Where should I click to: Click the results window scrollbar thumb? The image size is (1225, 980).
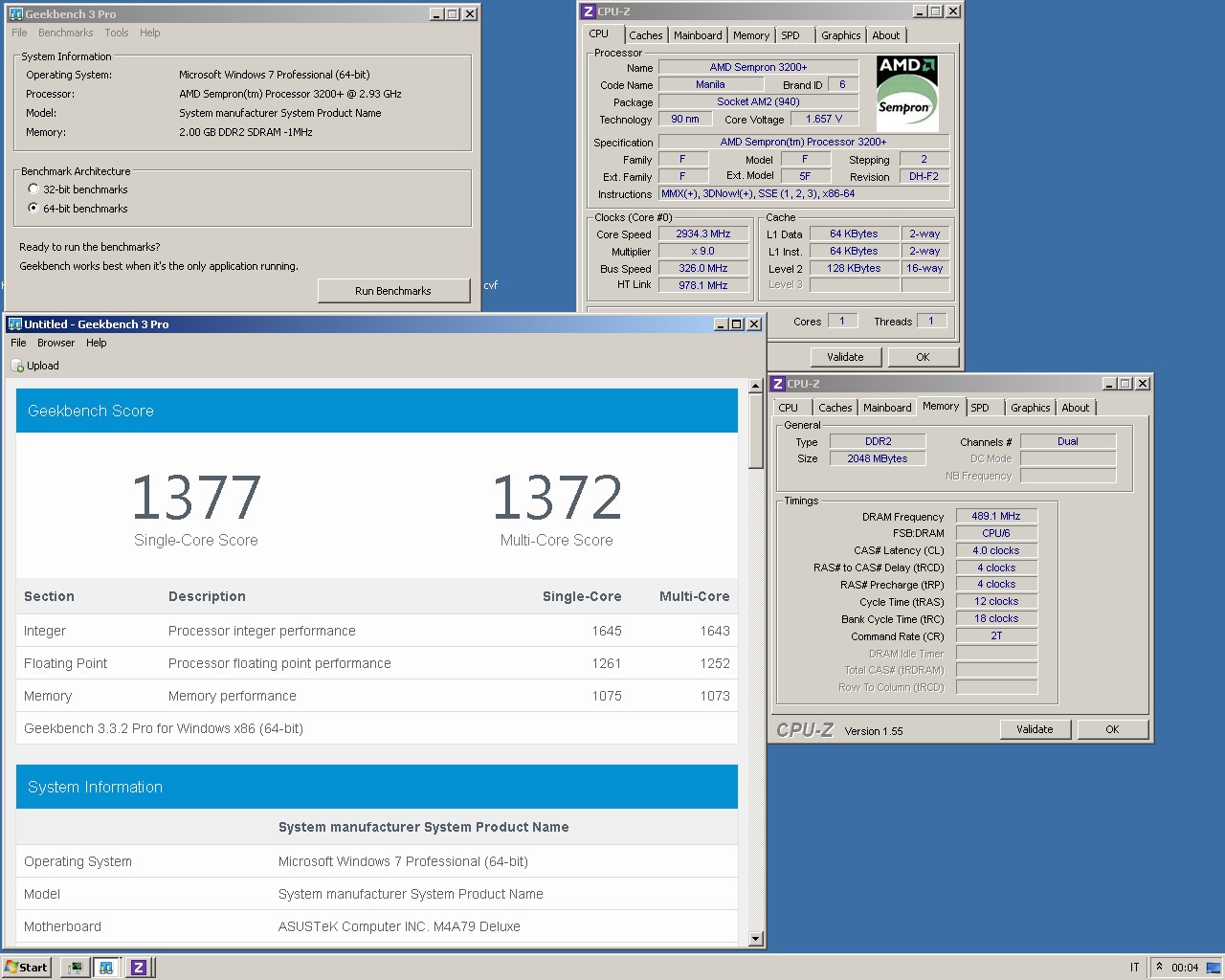pos(755,431)
